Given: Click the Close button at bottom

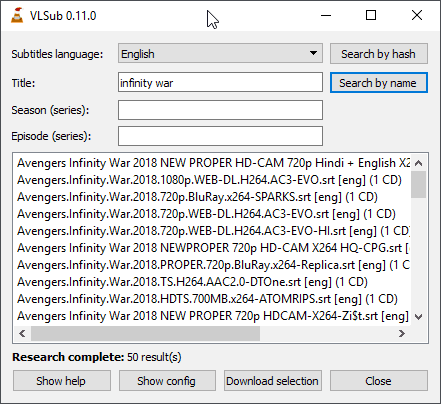Looking at the screenshot, I should click(379, 380).
